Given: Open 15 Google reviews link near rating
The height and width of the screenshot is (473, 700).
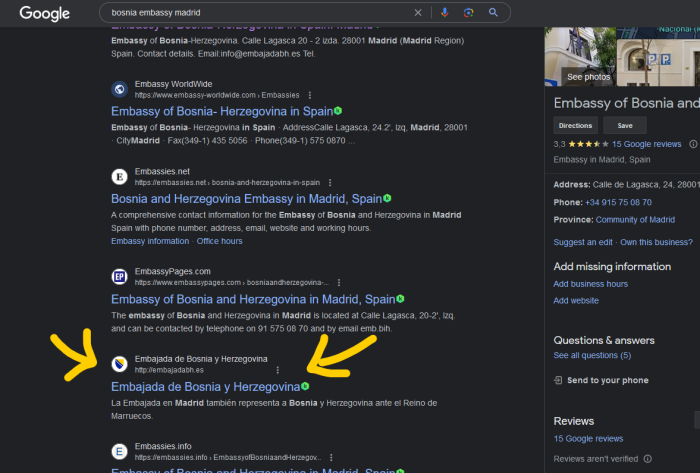Looking at the screenshot, I should tap(646, 144).
